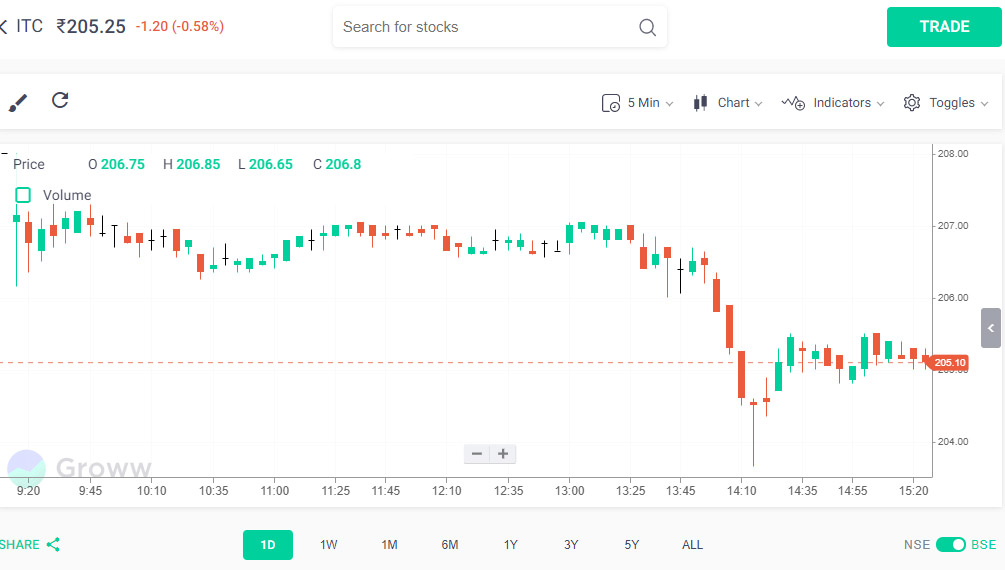
Task: Click the 15:20 time axis label
Action: pos(913,490)
